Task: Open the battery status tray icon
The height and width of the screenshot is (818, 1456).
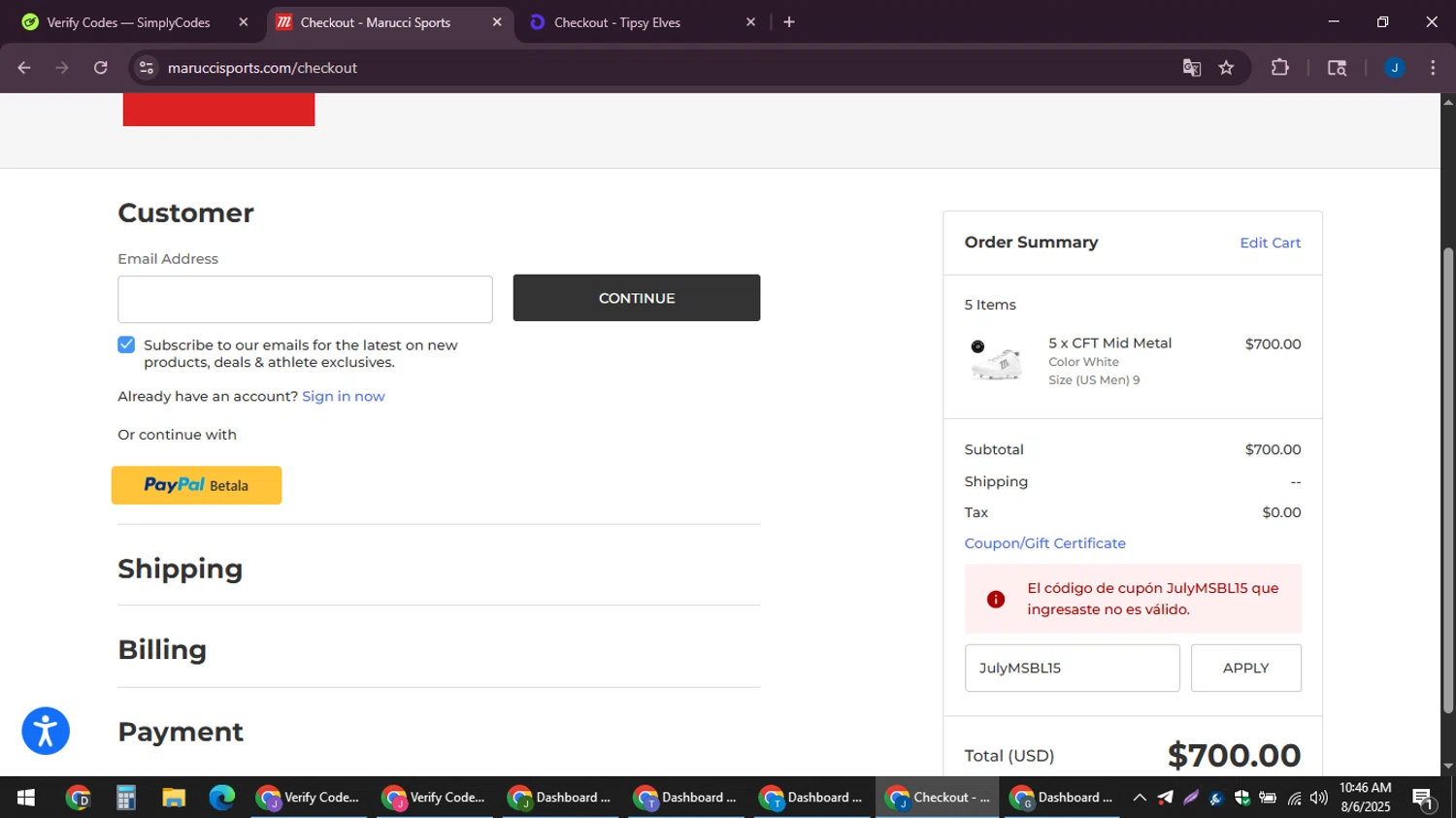Action: [x=1268, y=798]
